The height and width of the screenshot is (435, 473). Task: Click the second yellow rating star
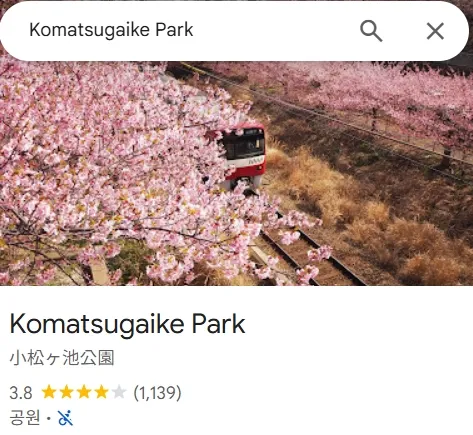coord(66,392)
